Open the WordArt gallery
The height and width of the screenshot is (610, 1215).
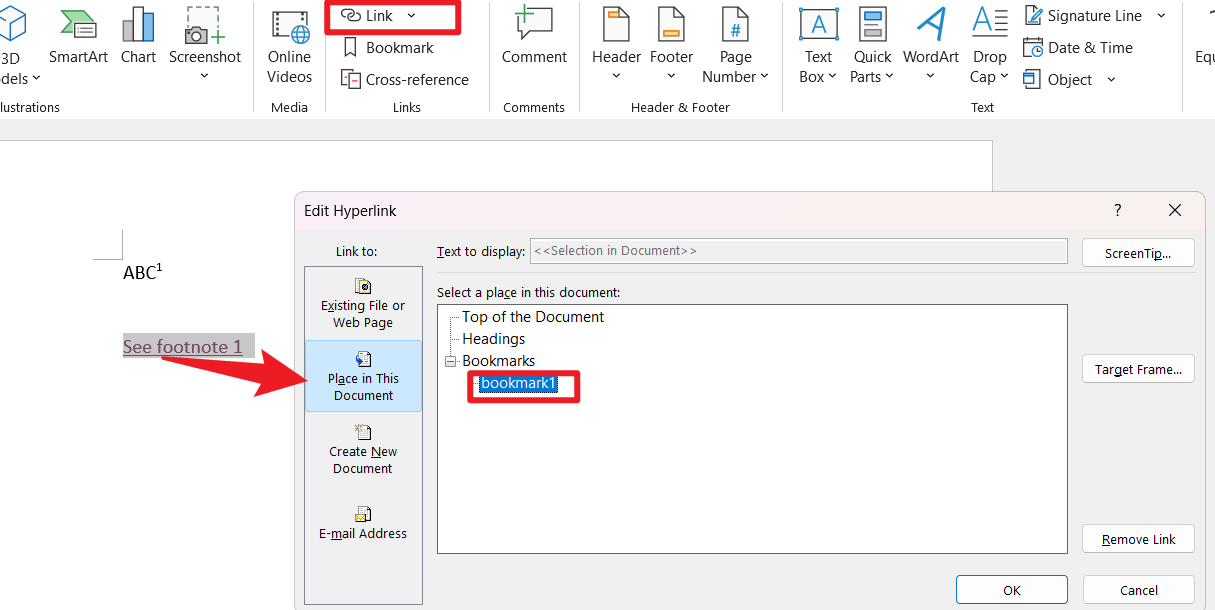click(930, 46)
